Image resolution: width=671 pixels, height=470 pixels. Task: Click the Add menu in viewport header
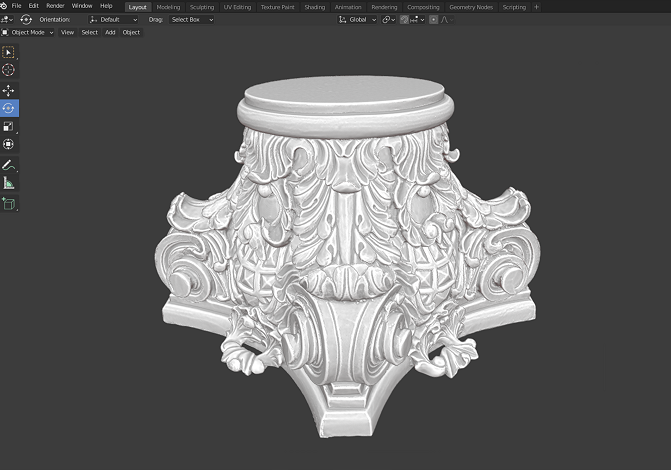pos(110,32)
